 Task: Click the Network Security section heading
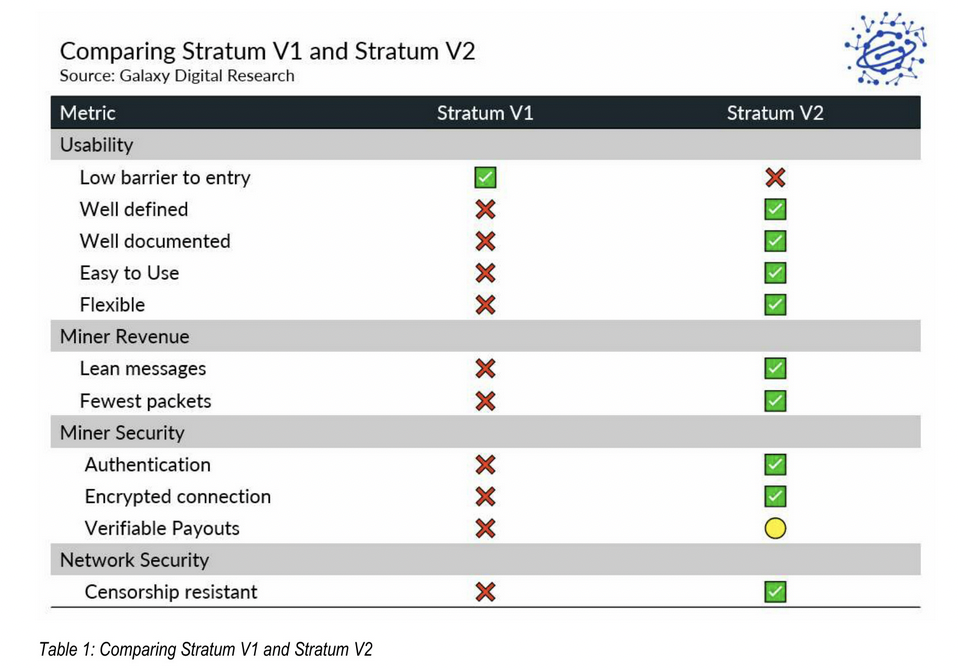pyautogui.click(x=134, y=560)
